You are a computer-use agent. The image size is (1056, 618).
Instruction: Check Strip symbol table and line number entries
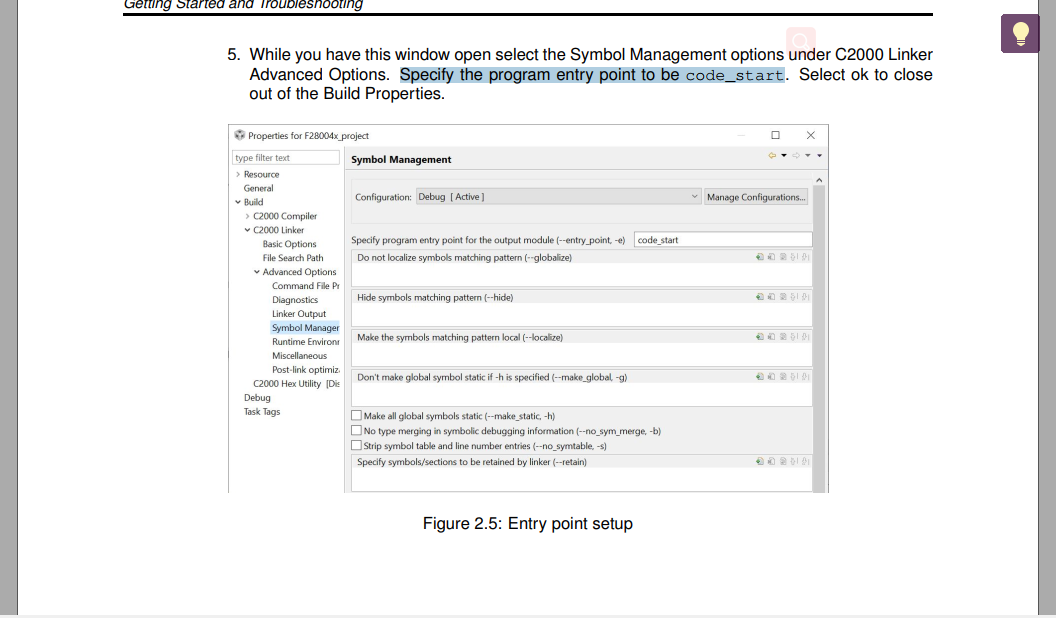[x=356, y=445]
